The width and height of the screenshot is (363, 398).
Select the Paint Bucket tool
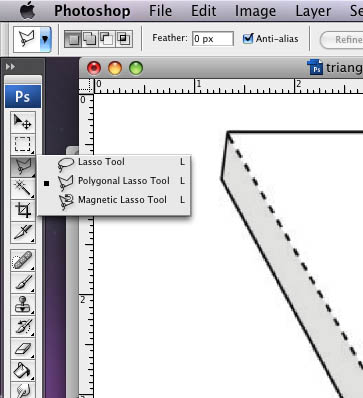[x=23, y=371]
